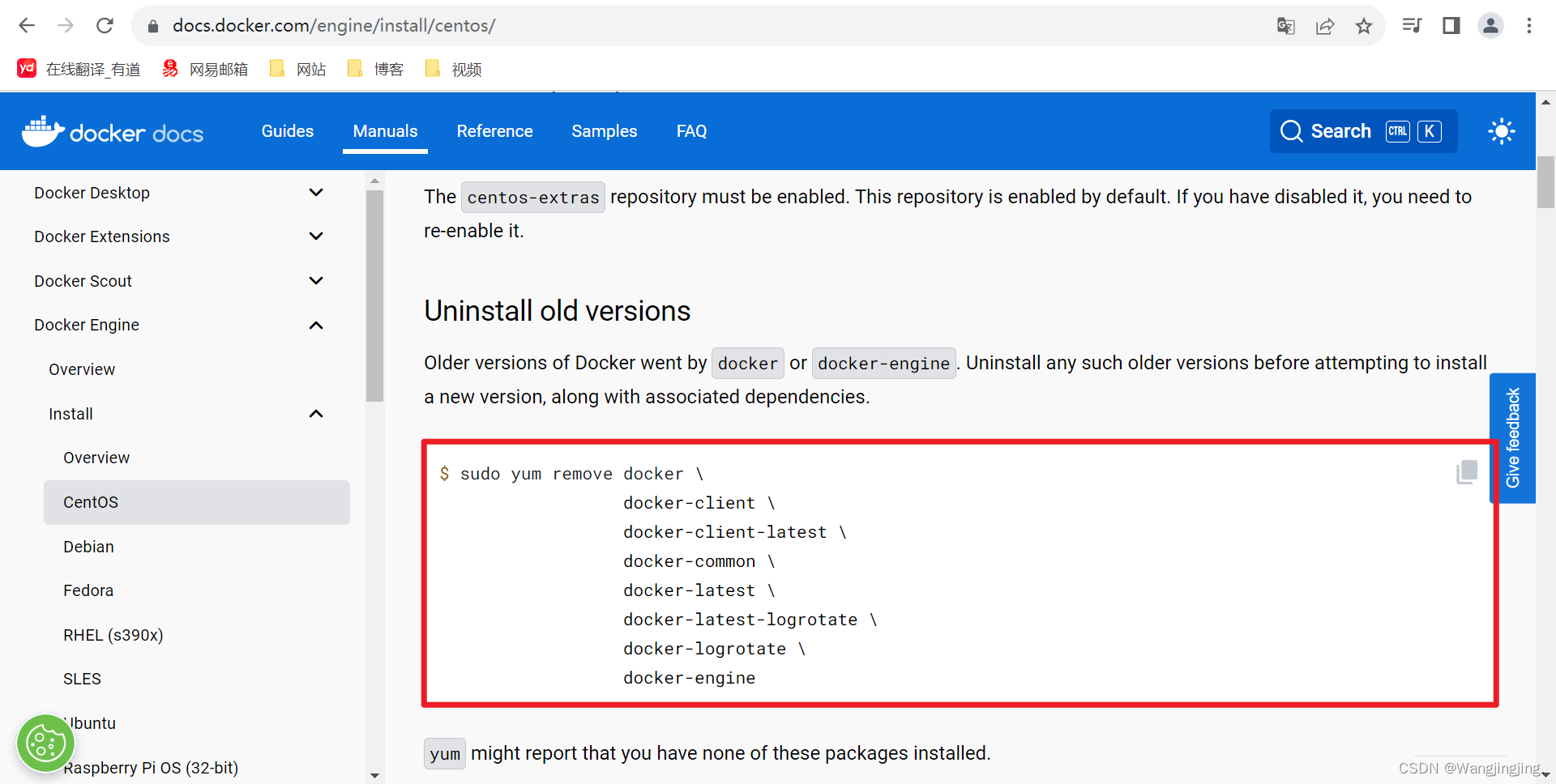Open the Manuals tab
1556x784 pixels.
(x=385, y=131)
